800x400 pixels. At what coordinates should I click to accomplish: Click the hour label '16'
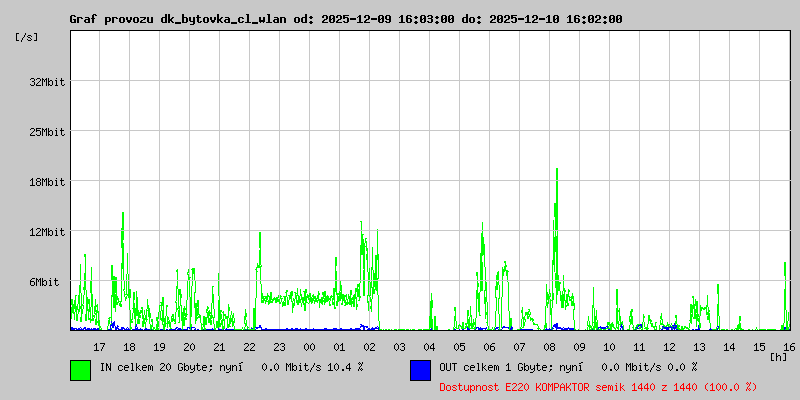click(789, 347)
